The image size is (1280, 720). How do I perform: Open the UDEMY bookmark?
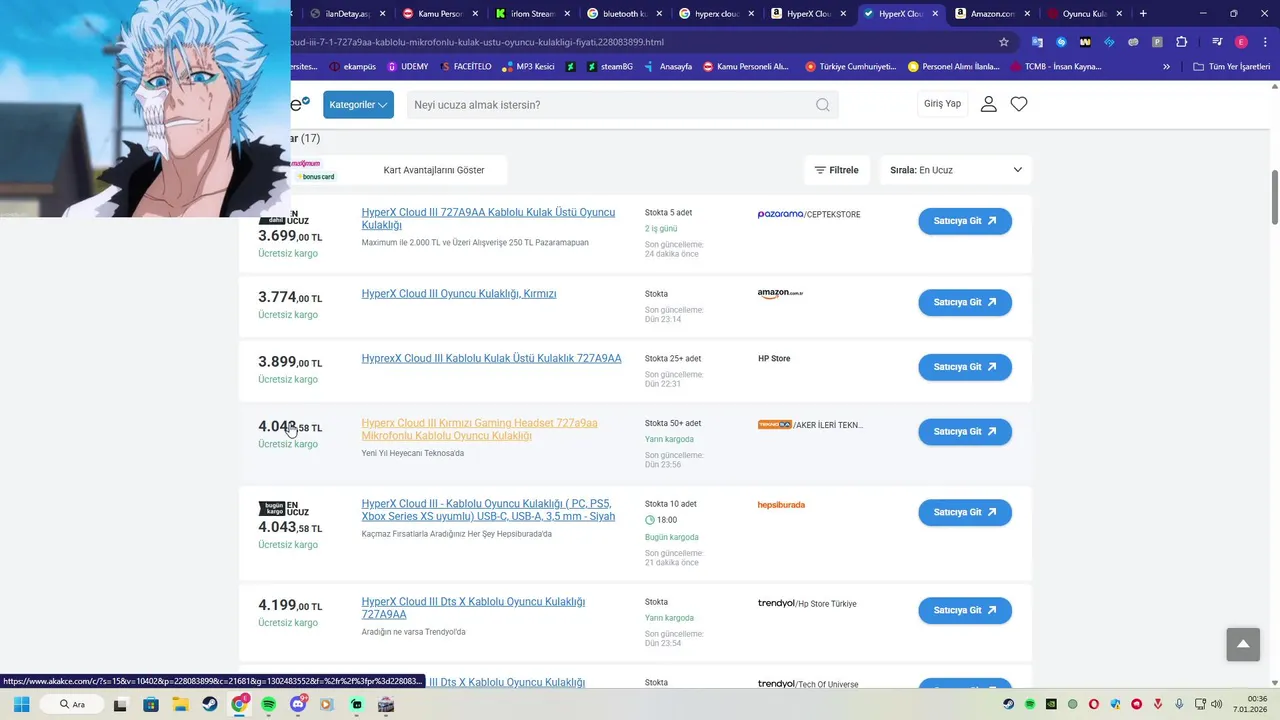pyautogui.click(x=407, y=67)
